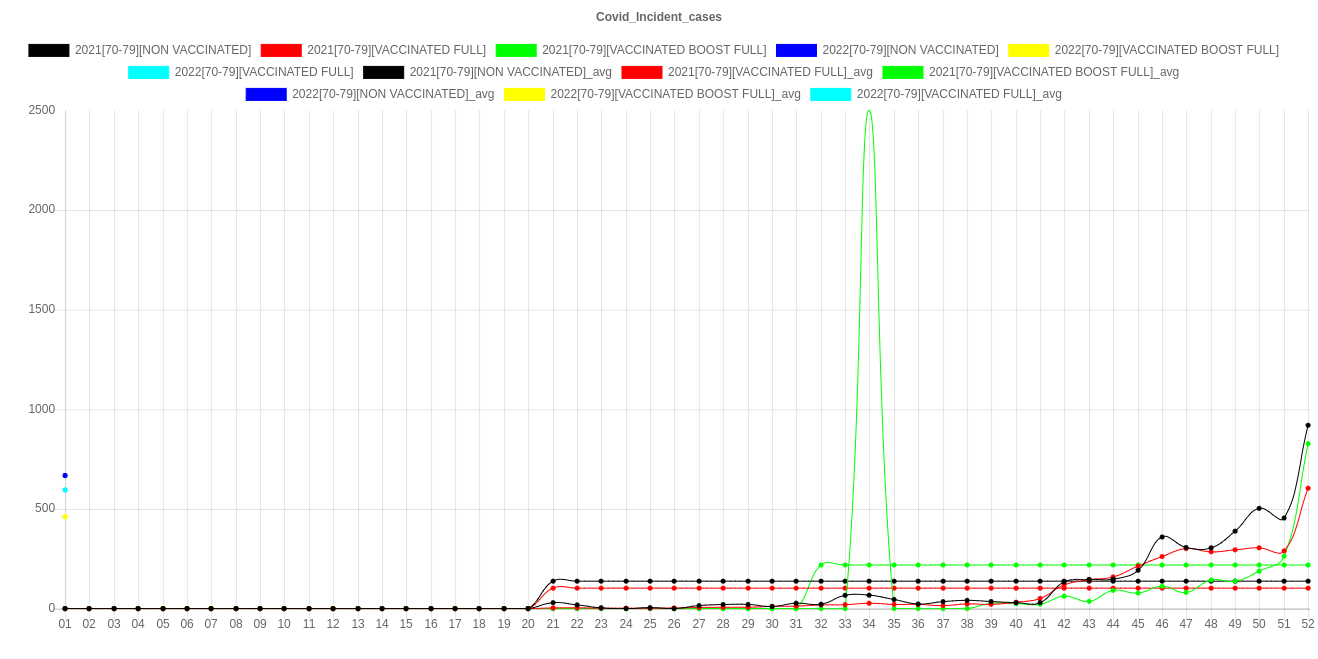Toggle 2022[70-79][VACCINATED BOOST FULL]_avg legend label
The image size is (1318, 659).
click(675, 94)
